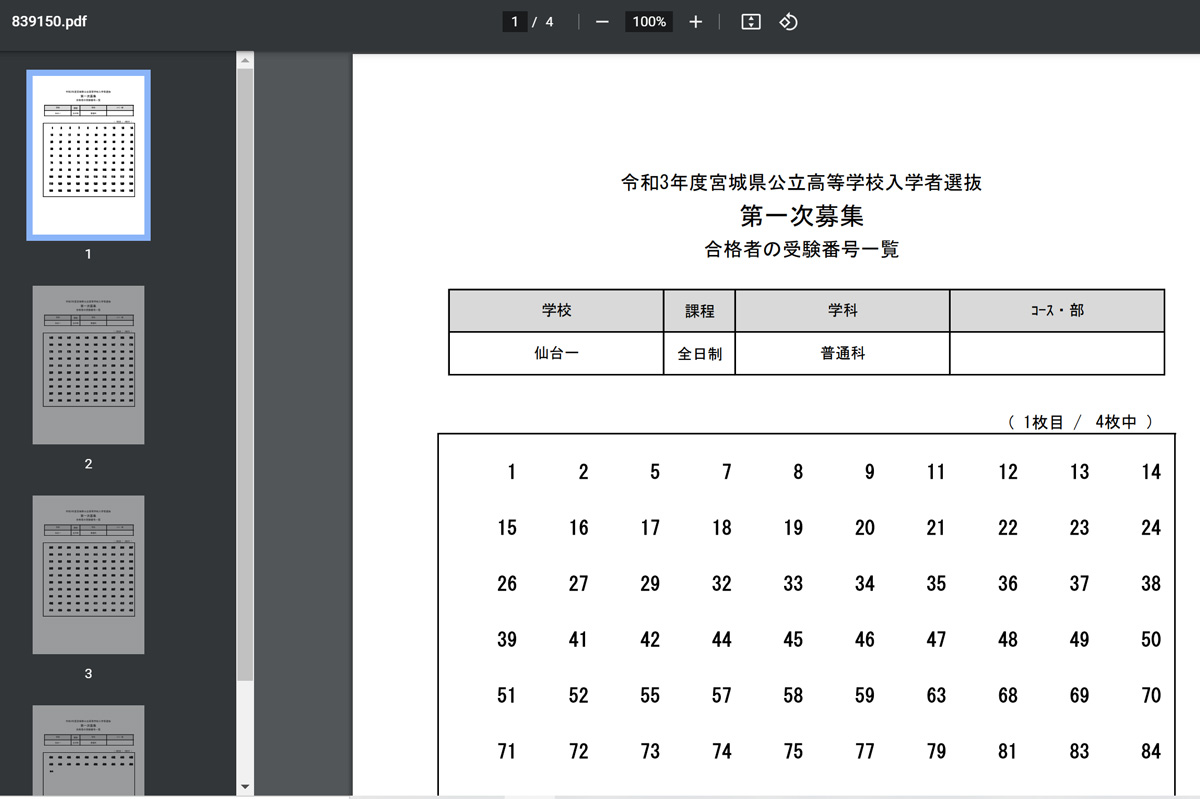
Task: Click the 第一次募集 heading in the document
Action: 802,215
